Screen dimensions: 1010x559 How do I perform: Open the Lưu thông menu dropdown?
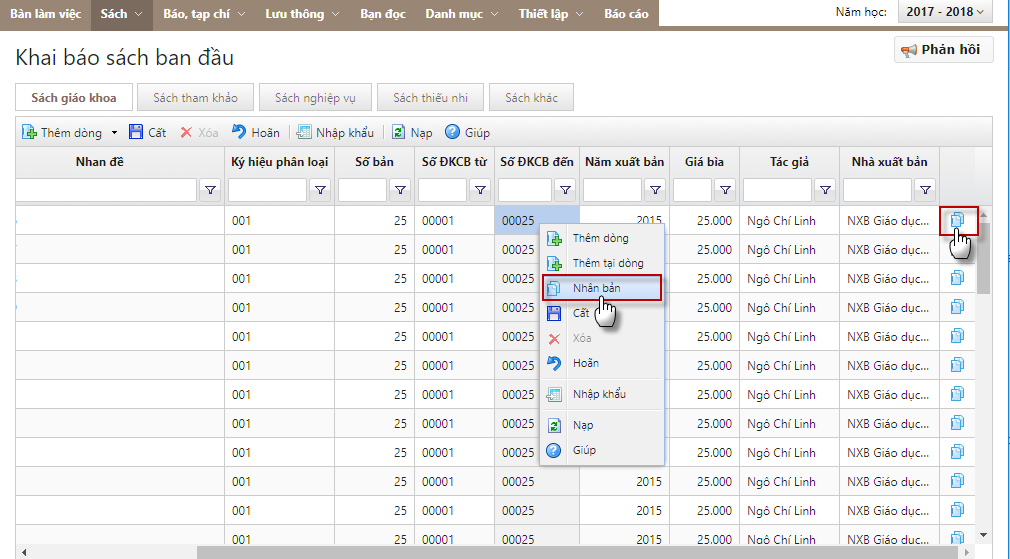301,14
